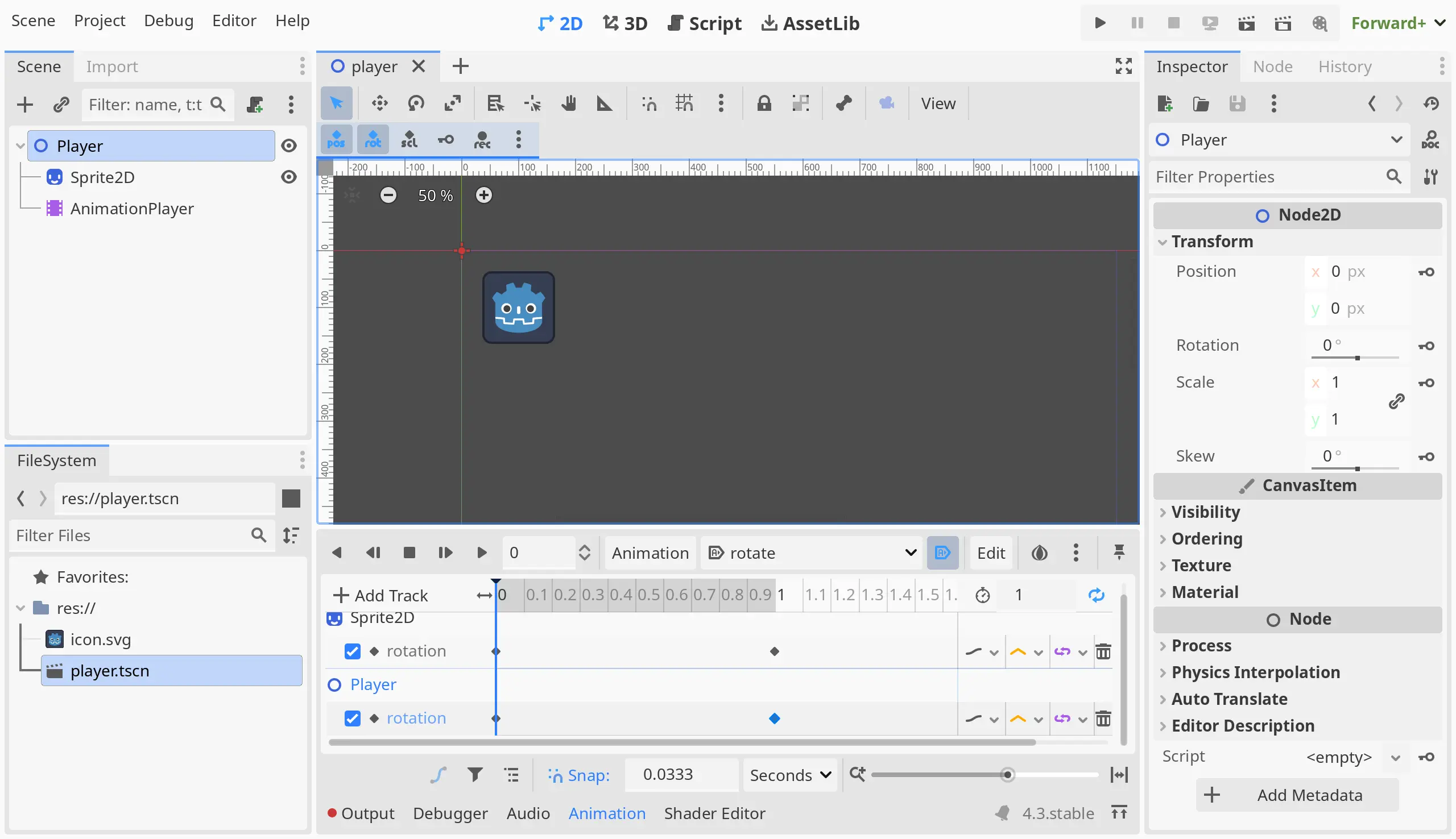Add a new child node
This screenshot has width=1456, height=839.
25,104
